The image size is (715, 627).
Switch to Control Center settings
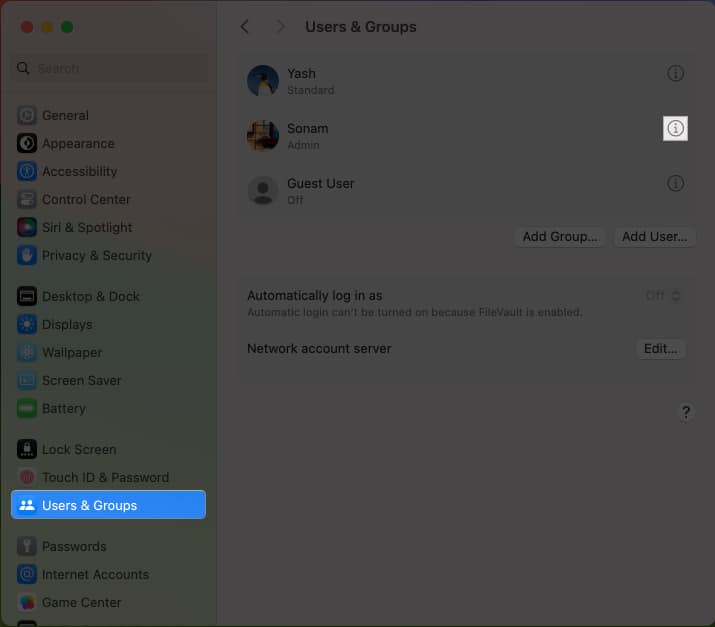108,199
